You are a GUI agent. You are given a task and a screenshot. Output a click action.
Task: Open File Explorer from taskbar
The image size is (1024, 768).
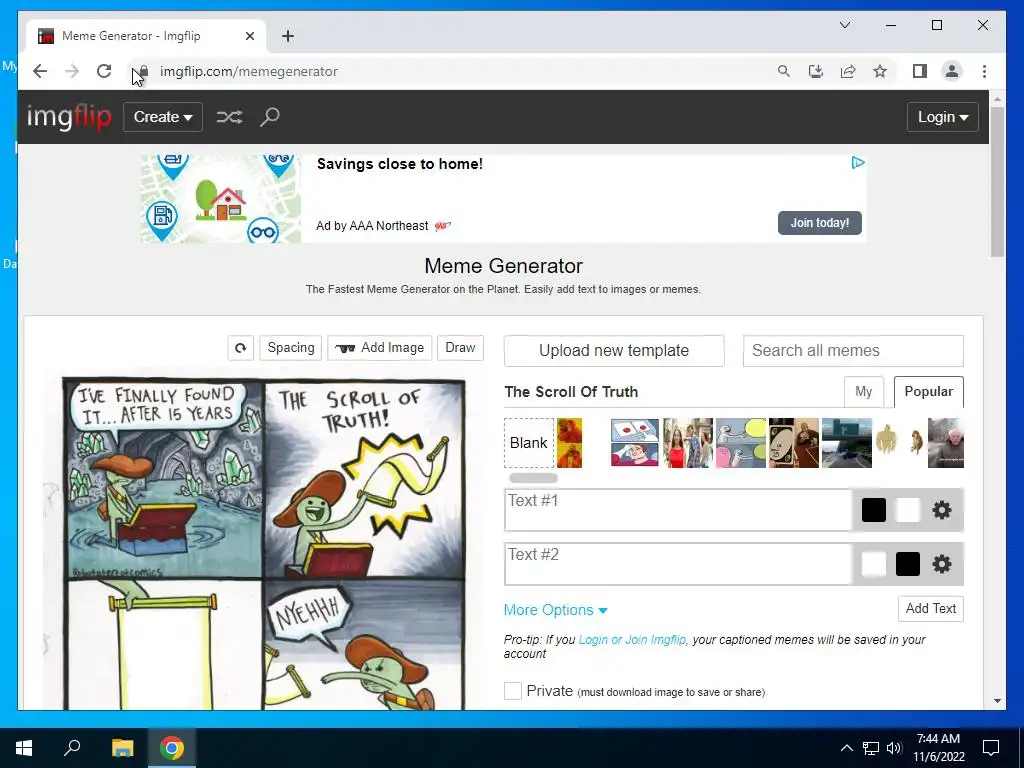(122, 748)
